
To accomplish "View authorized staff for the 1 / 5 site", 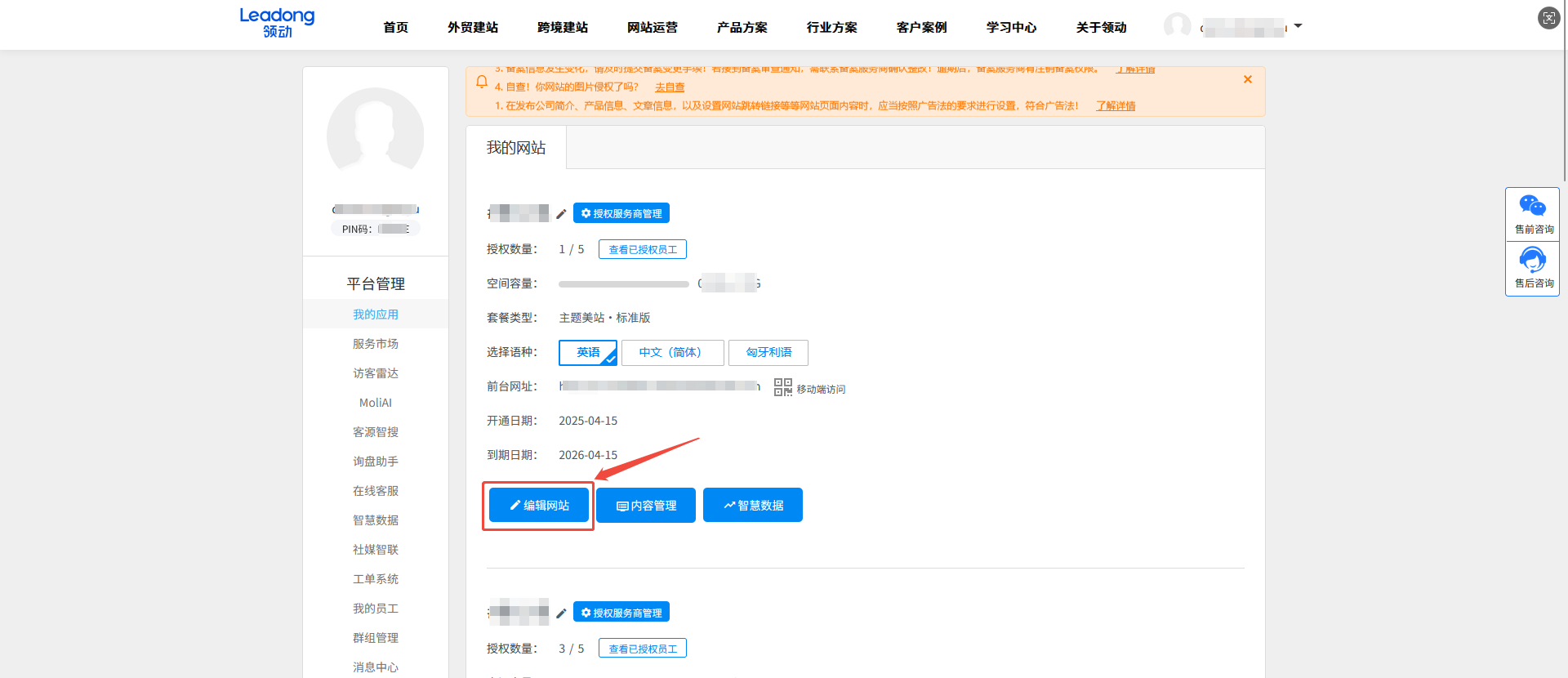I will click(643, 249).
